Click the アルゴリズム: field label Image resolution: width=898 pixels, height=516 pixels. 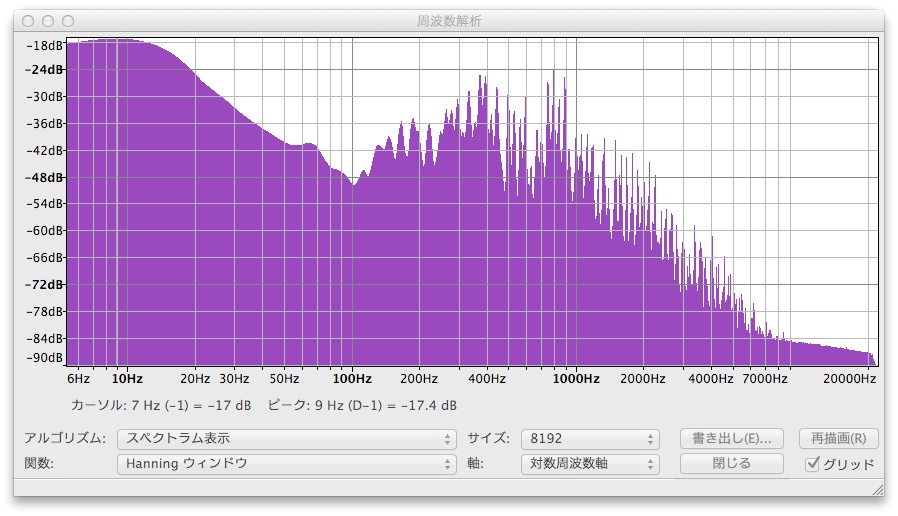click(65, 439)
